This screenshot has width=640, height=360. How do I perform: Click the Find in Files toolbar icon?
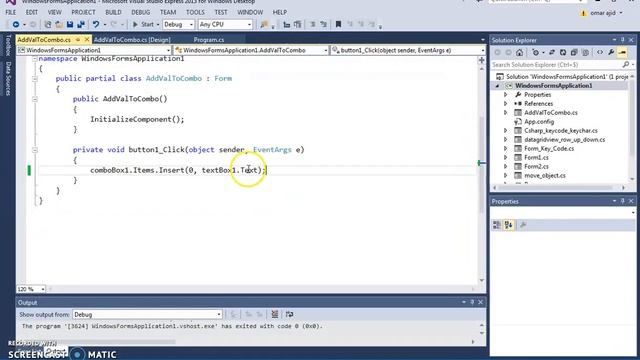(x=264, y=24)
